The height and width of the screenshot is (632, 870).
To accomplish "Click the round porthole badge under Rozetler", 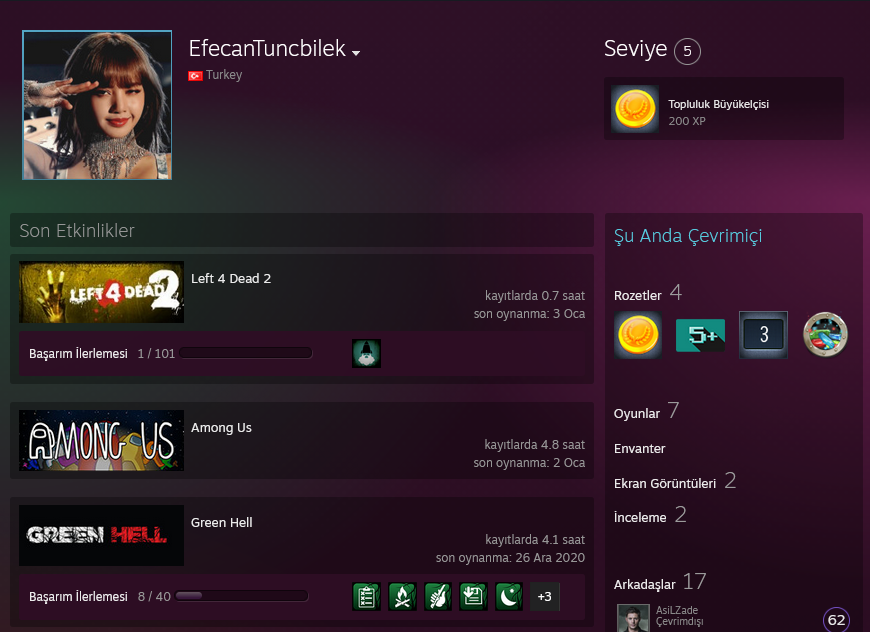I will (x=826, y=335).
